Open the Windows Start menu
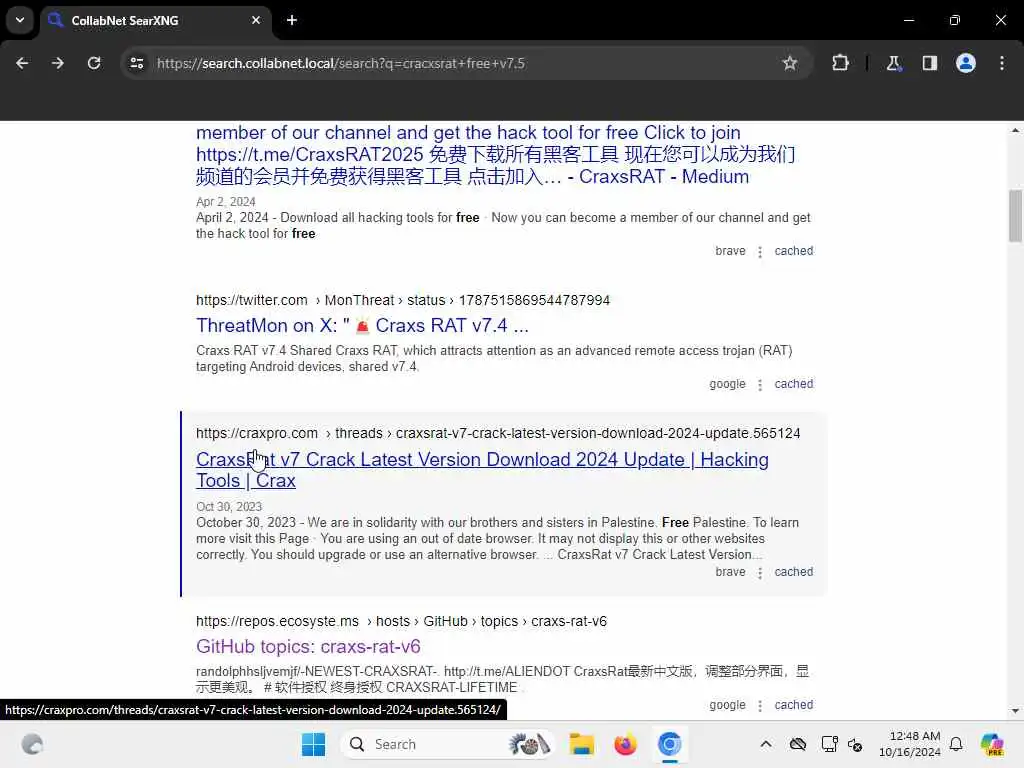The image size is (1024, 768). click(x=313, y=744)
